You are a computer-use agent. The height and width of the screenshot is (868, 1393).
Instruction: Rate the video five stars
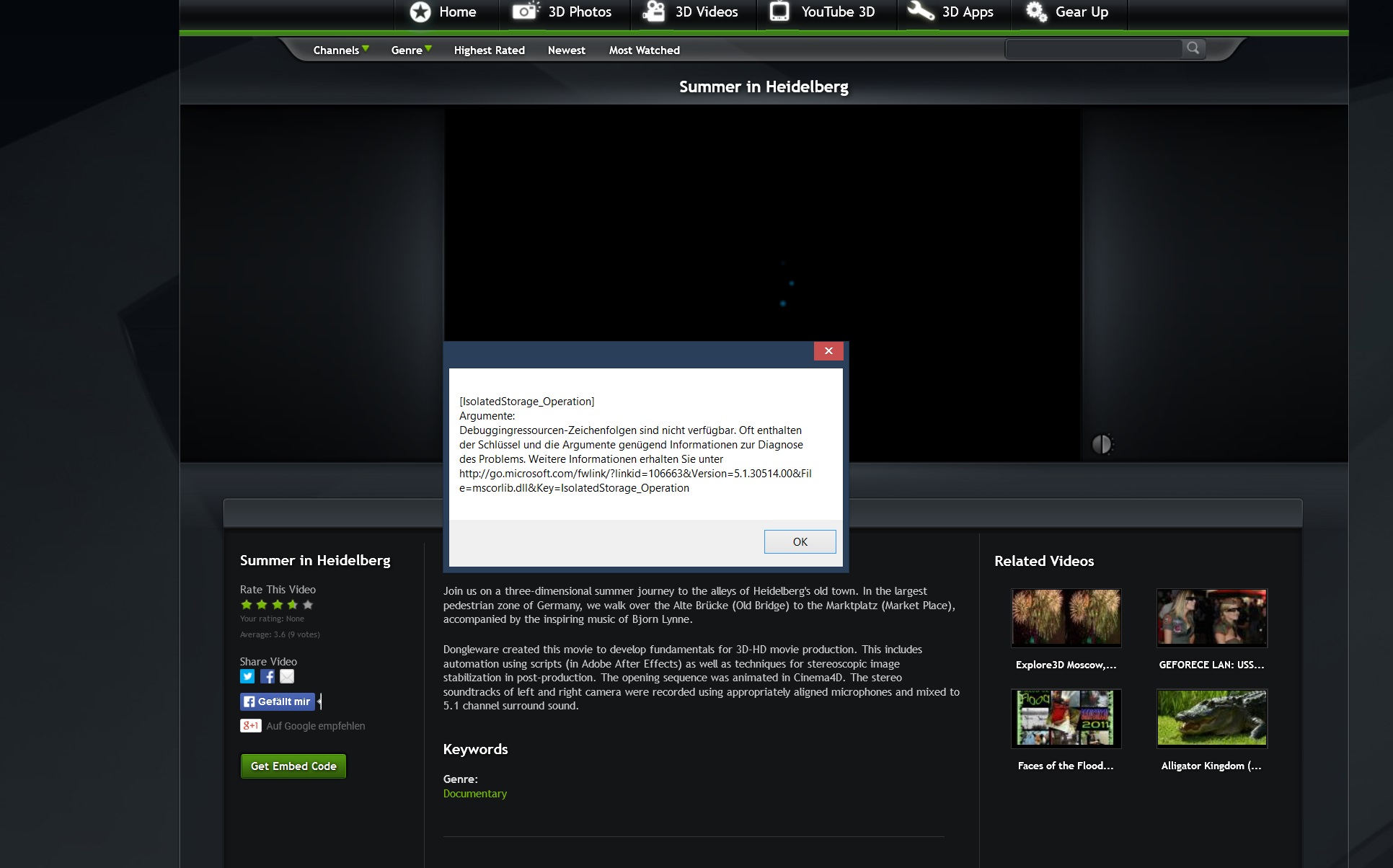308,605
